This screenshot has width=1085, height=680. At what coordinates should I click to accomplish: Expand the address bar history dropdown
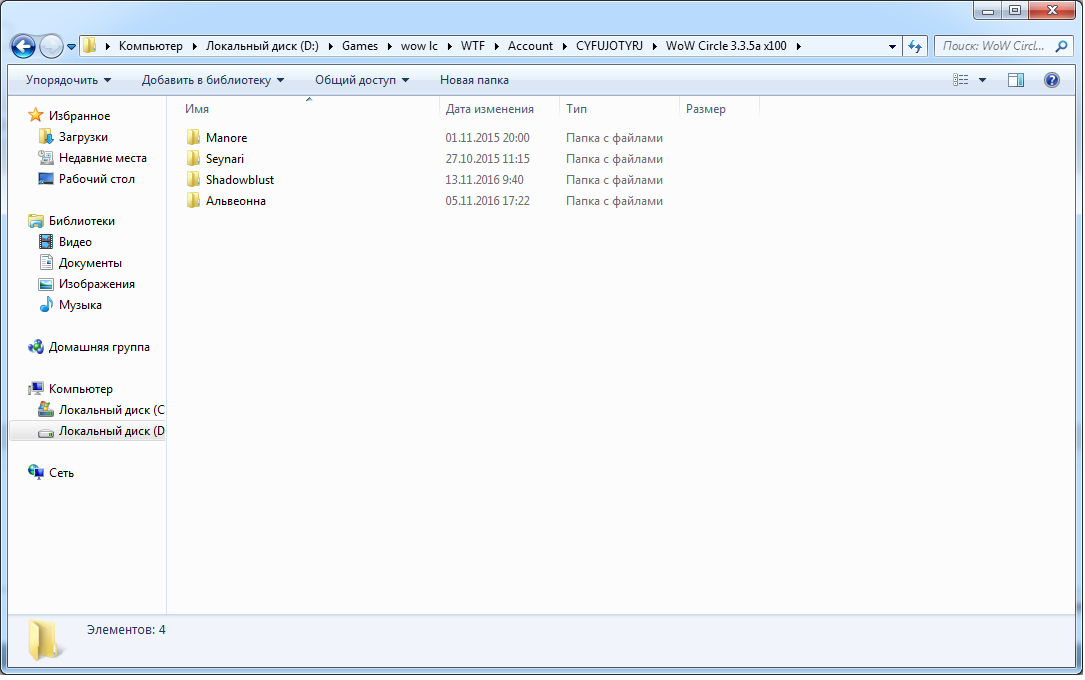tap(892, 46)
